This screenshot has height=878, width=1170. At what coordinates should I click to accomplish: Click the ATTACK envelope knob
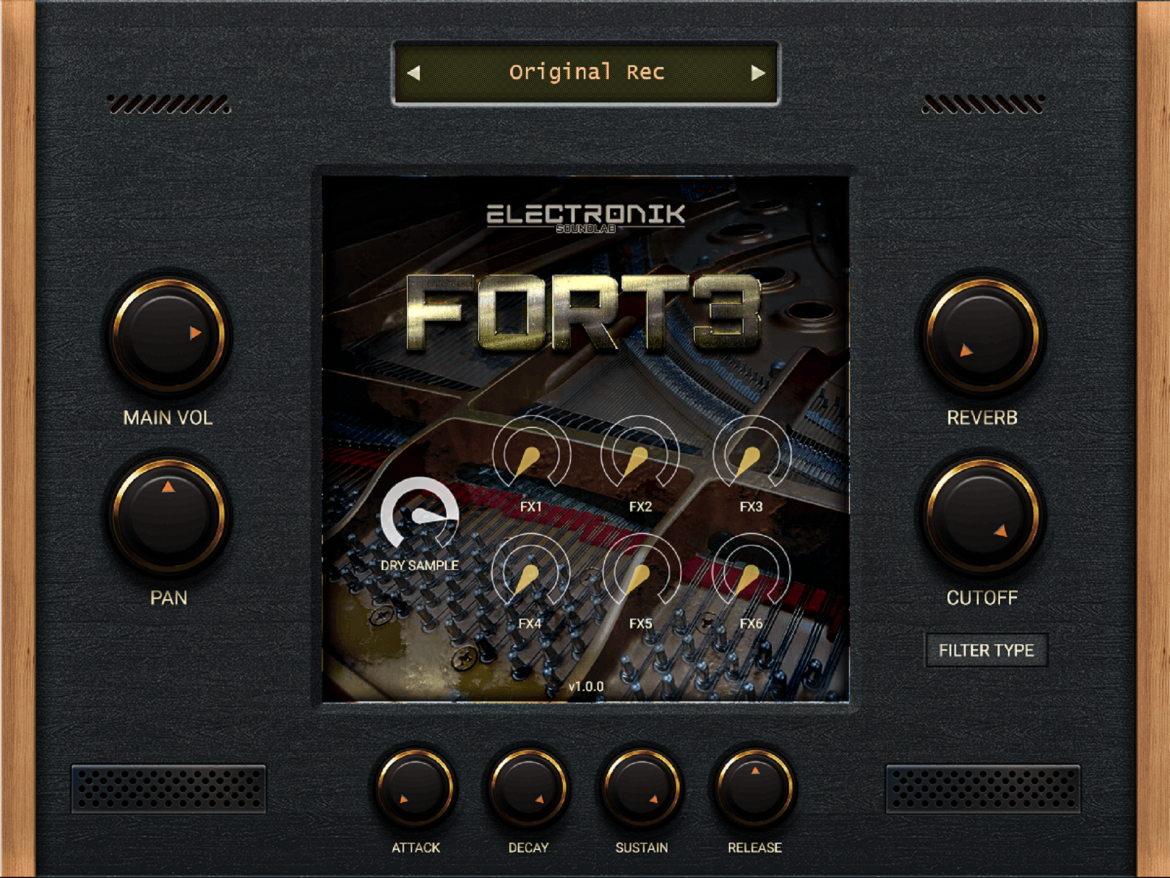(x=416, y=788)
